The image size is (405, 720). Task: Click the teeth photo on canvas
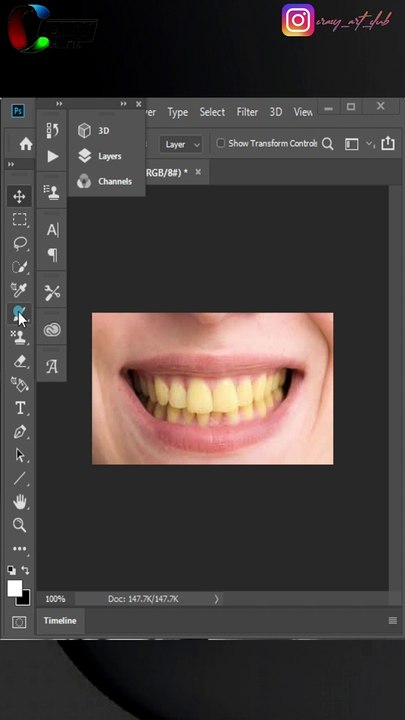click(x=213, y=388)
